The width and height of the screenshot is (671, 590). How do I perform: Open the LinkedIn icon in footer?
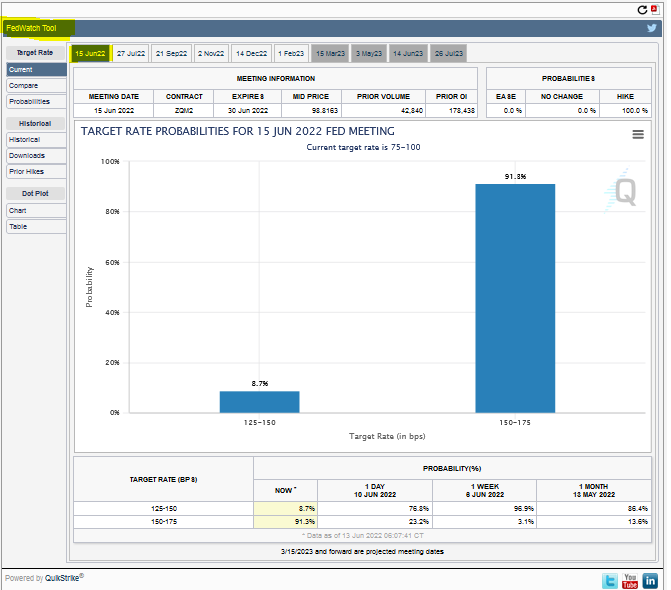(x=650, y=581)
